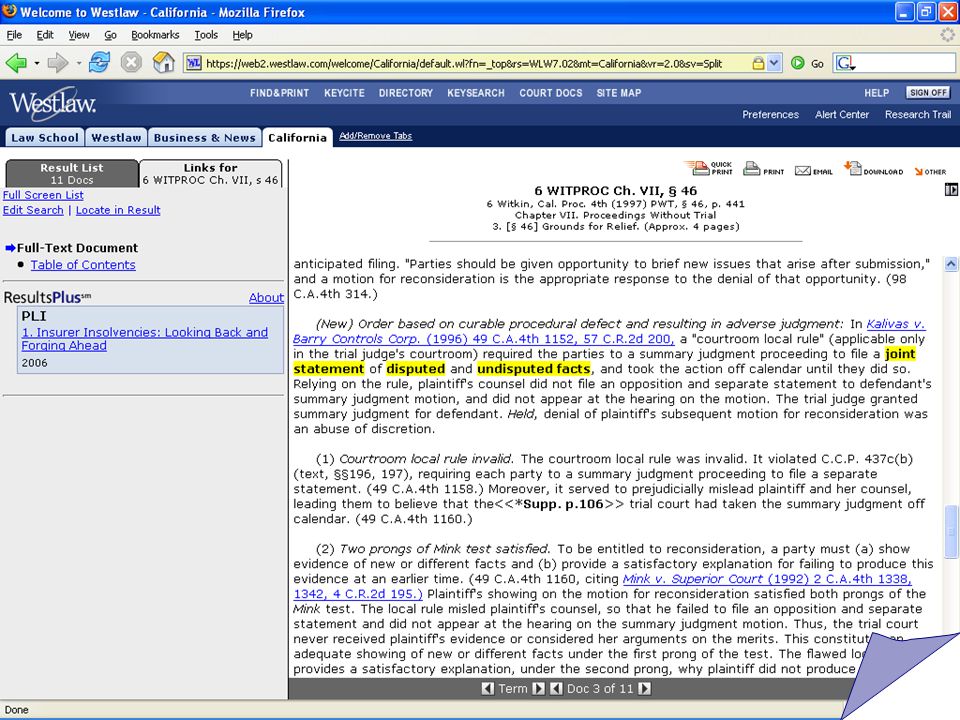Click the Westlaw HELP link
The image size is (960, 720).
coord(876,93)
